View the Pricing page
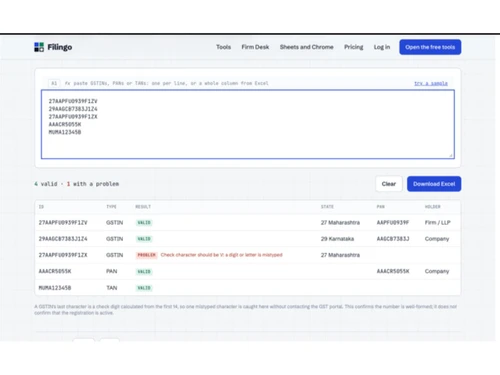This screenshot has width=500, height=375. click(x=354, y=47)
